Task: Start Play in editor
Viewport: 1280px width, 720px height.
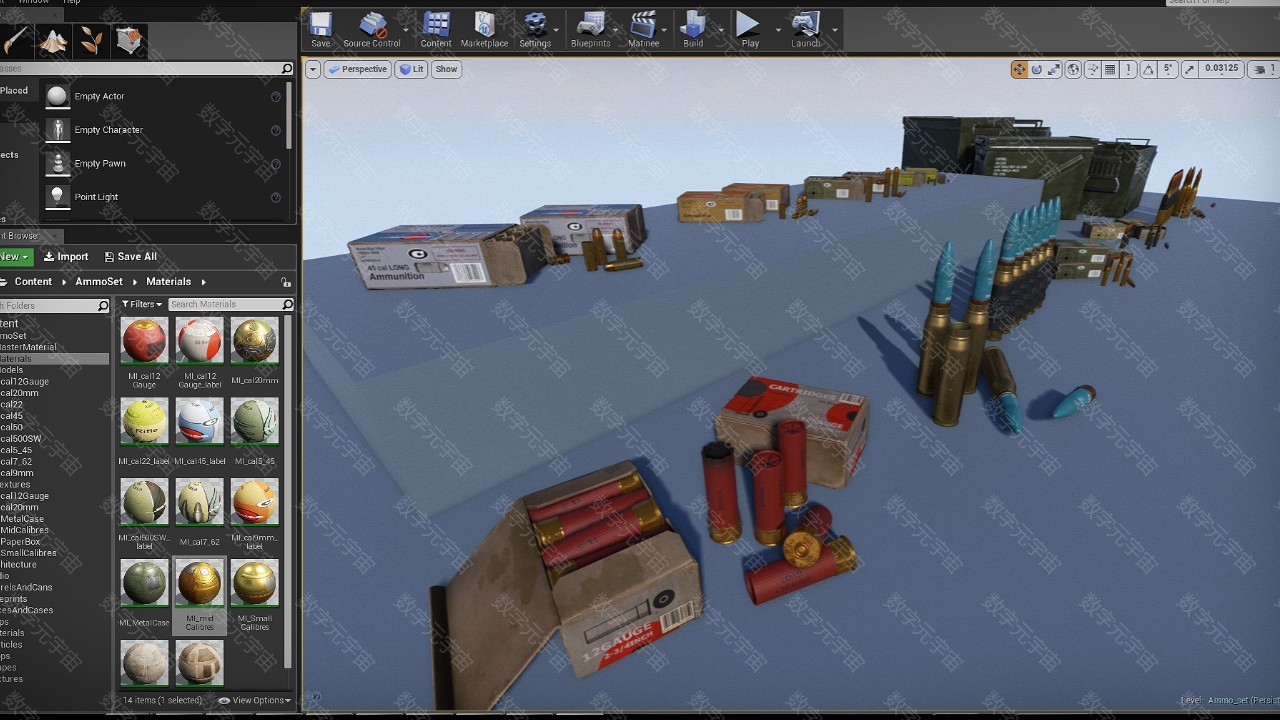Action: click(x=749, y=29)
